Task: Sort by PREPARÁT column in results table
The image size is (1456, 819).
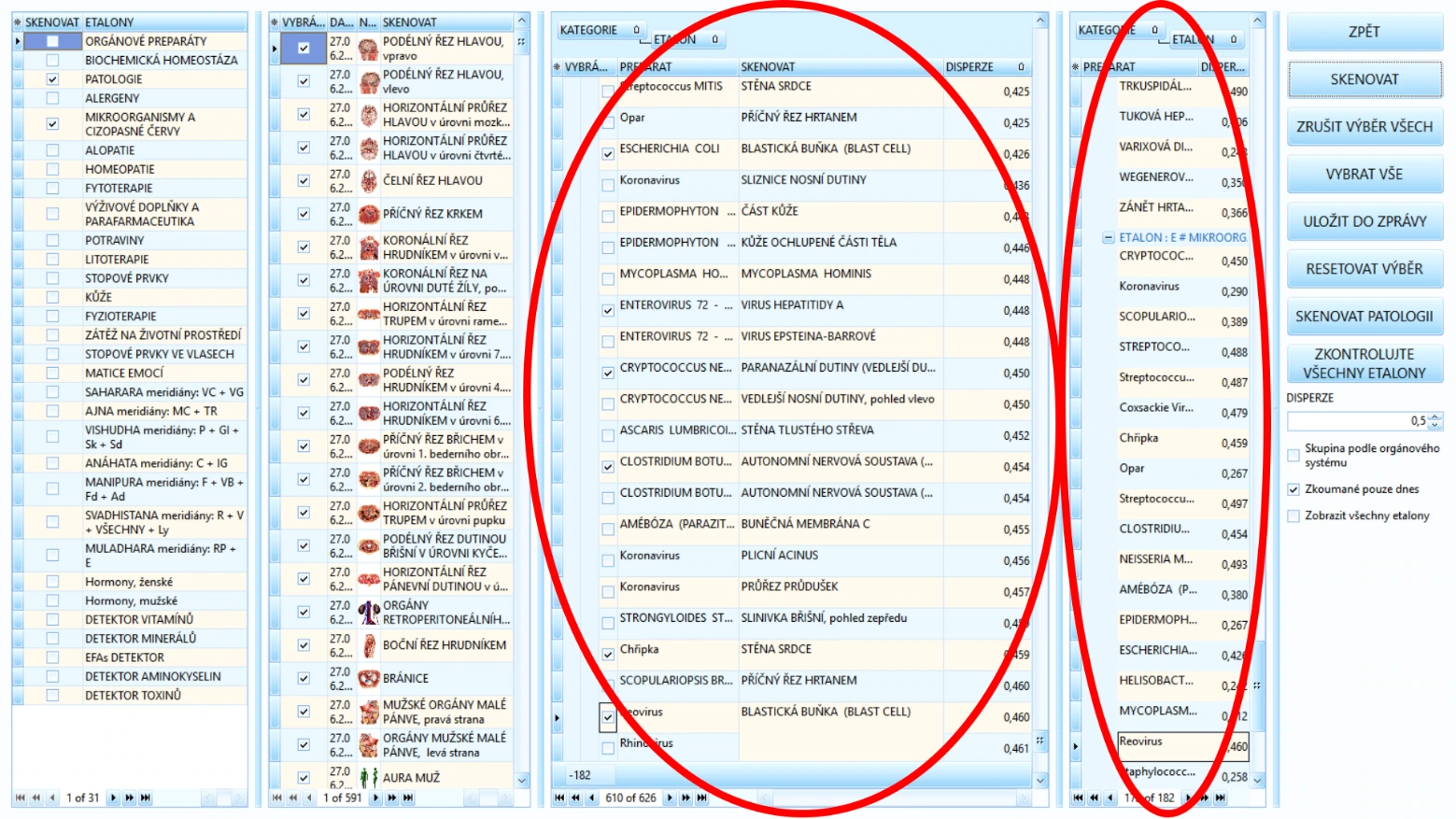Action: pos(677,67)
